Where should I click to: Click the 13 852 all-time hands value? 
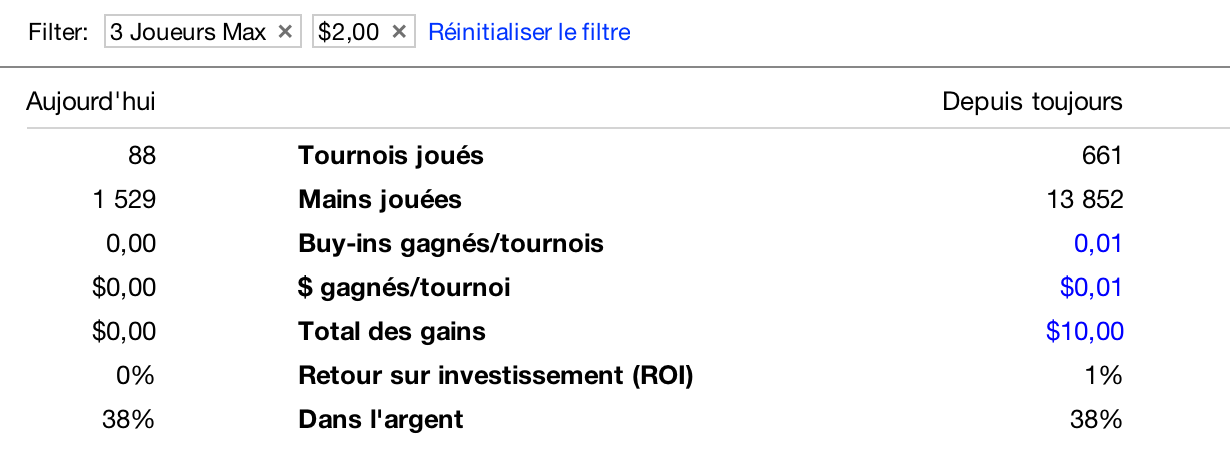[1083, 200]
